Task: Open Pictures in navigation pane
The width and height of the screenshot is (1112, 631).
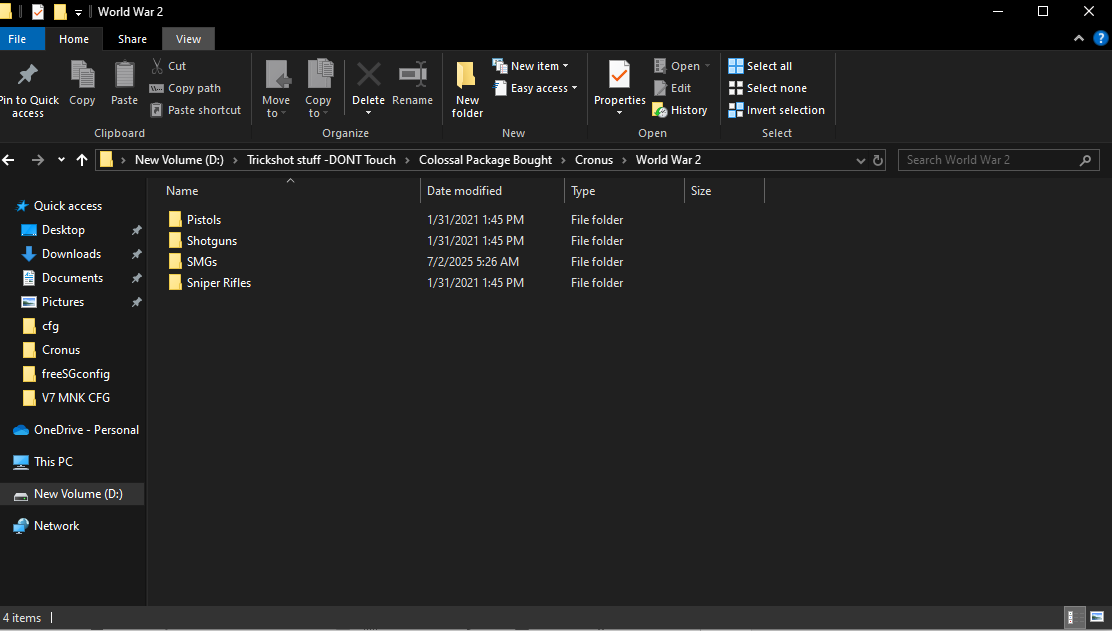Action: [62, 302]
